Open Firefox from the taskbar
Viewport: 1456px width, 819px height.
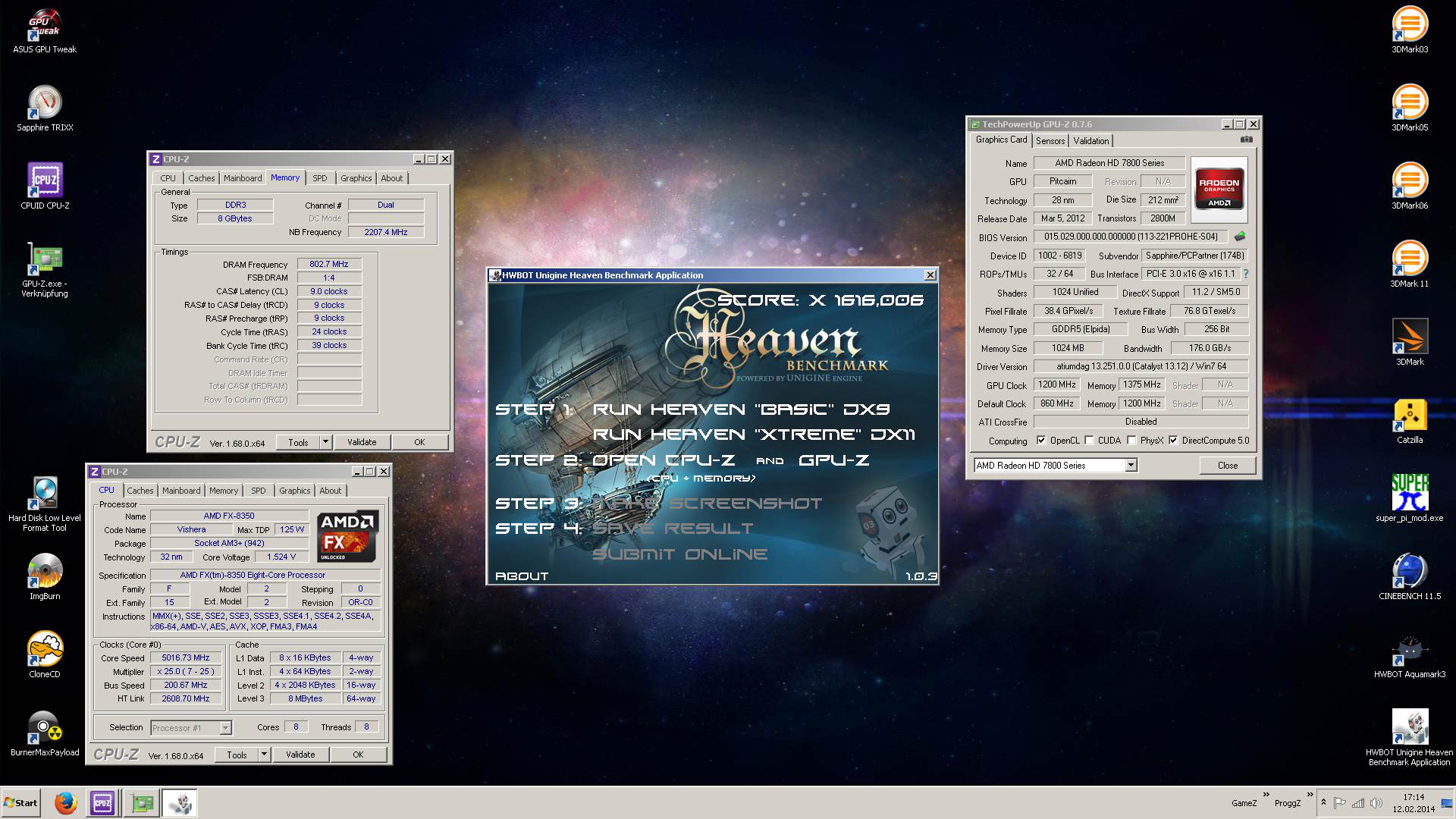point(65,803)
